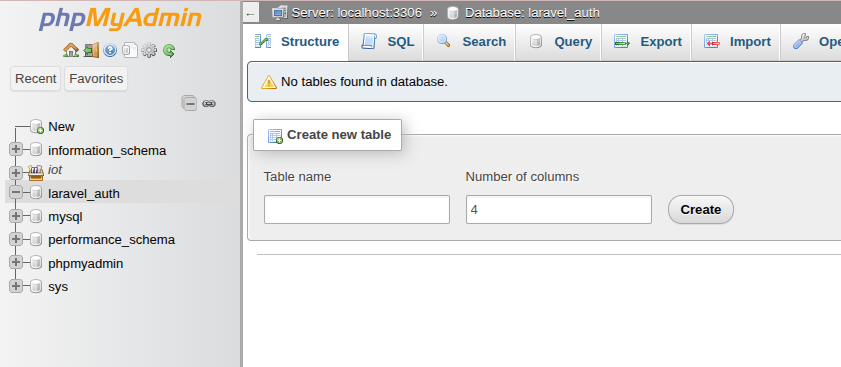Click the iot database basket icon
Screen dimensions: 841x367
[36, 172]
